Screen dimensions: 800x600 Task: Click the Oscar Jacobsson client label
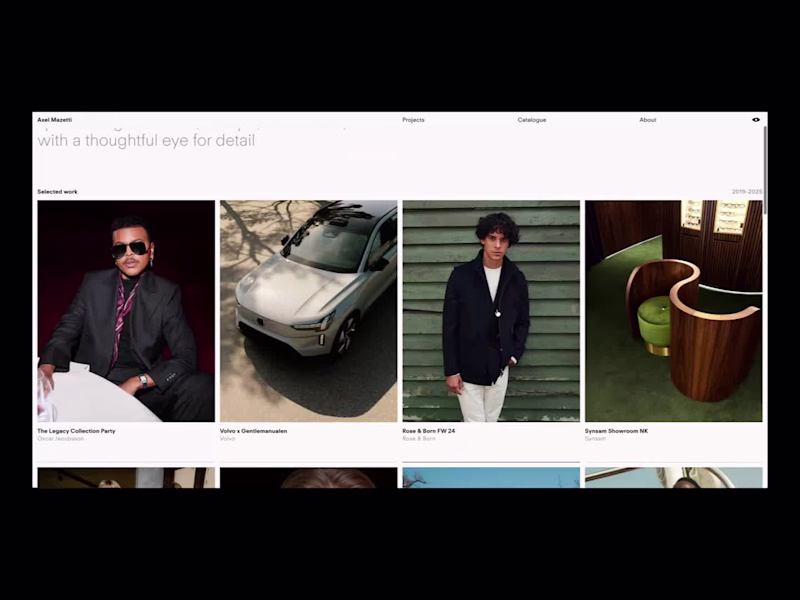(x=61, y=439)
